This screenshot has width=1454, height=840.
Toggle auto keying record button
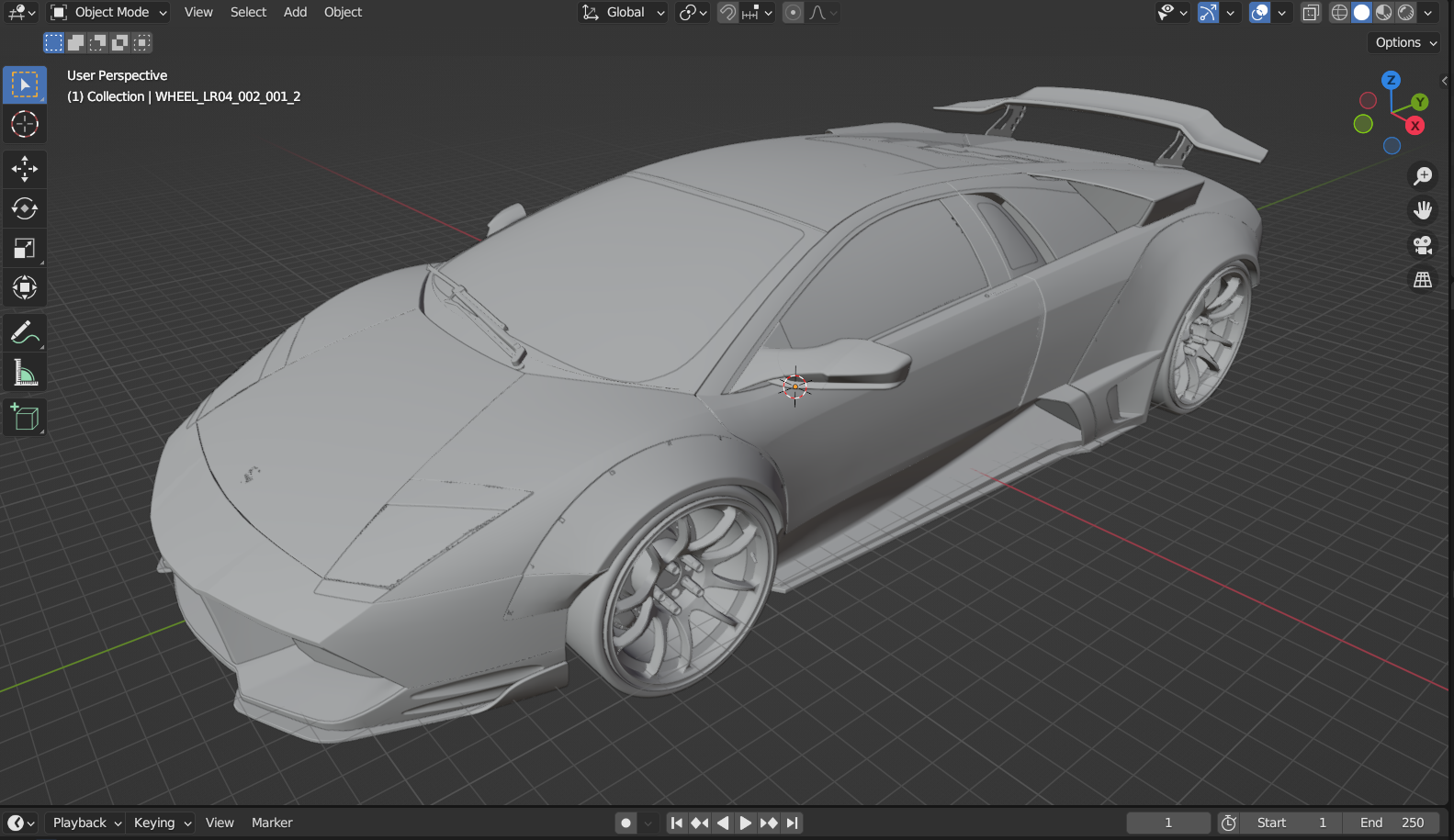[x=626, y=823]
